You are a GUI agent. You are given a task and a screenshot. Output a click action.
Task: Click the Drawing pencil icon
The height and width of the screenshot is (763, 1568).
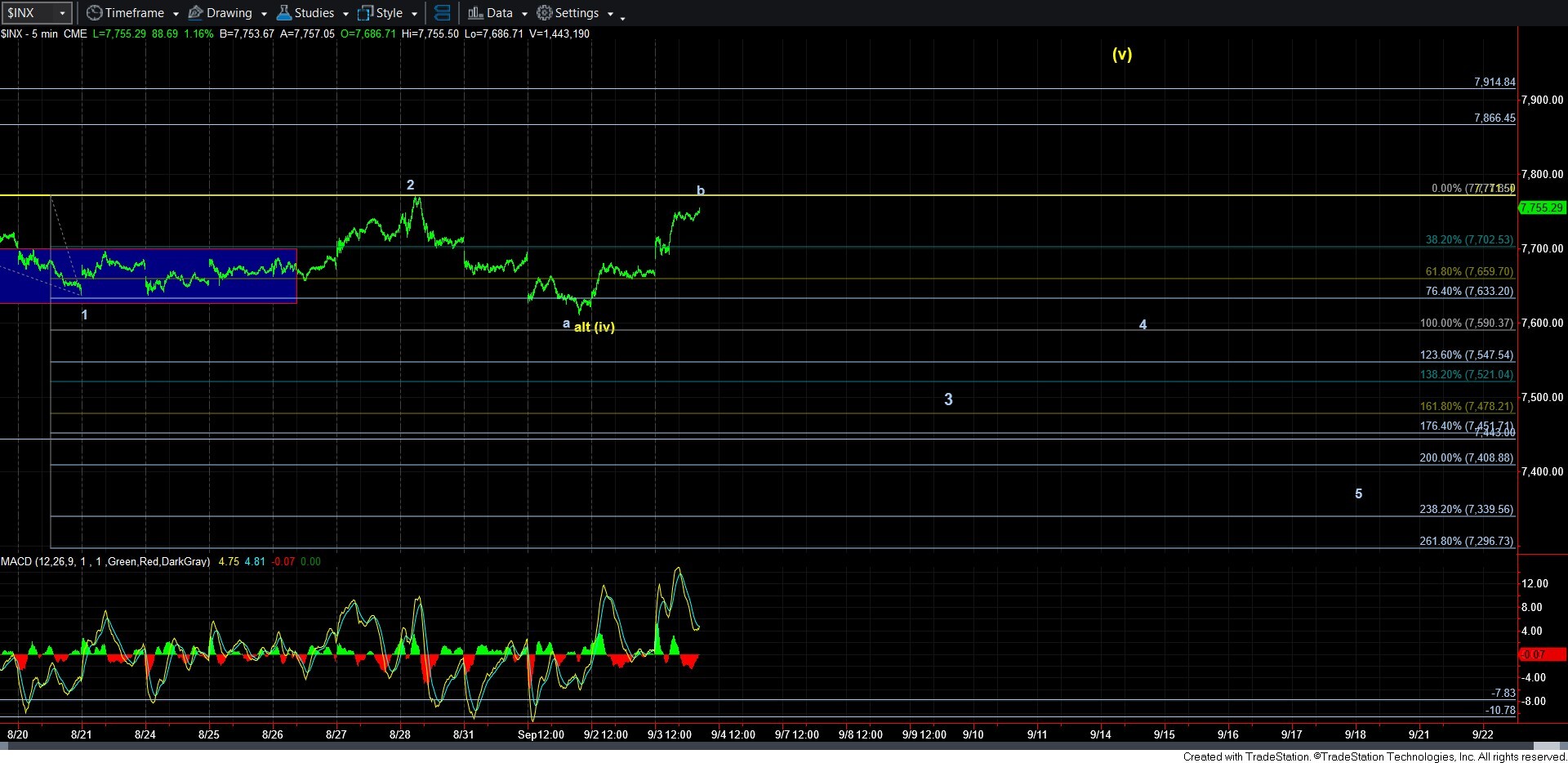pos(196,13)
